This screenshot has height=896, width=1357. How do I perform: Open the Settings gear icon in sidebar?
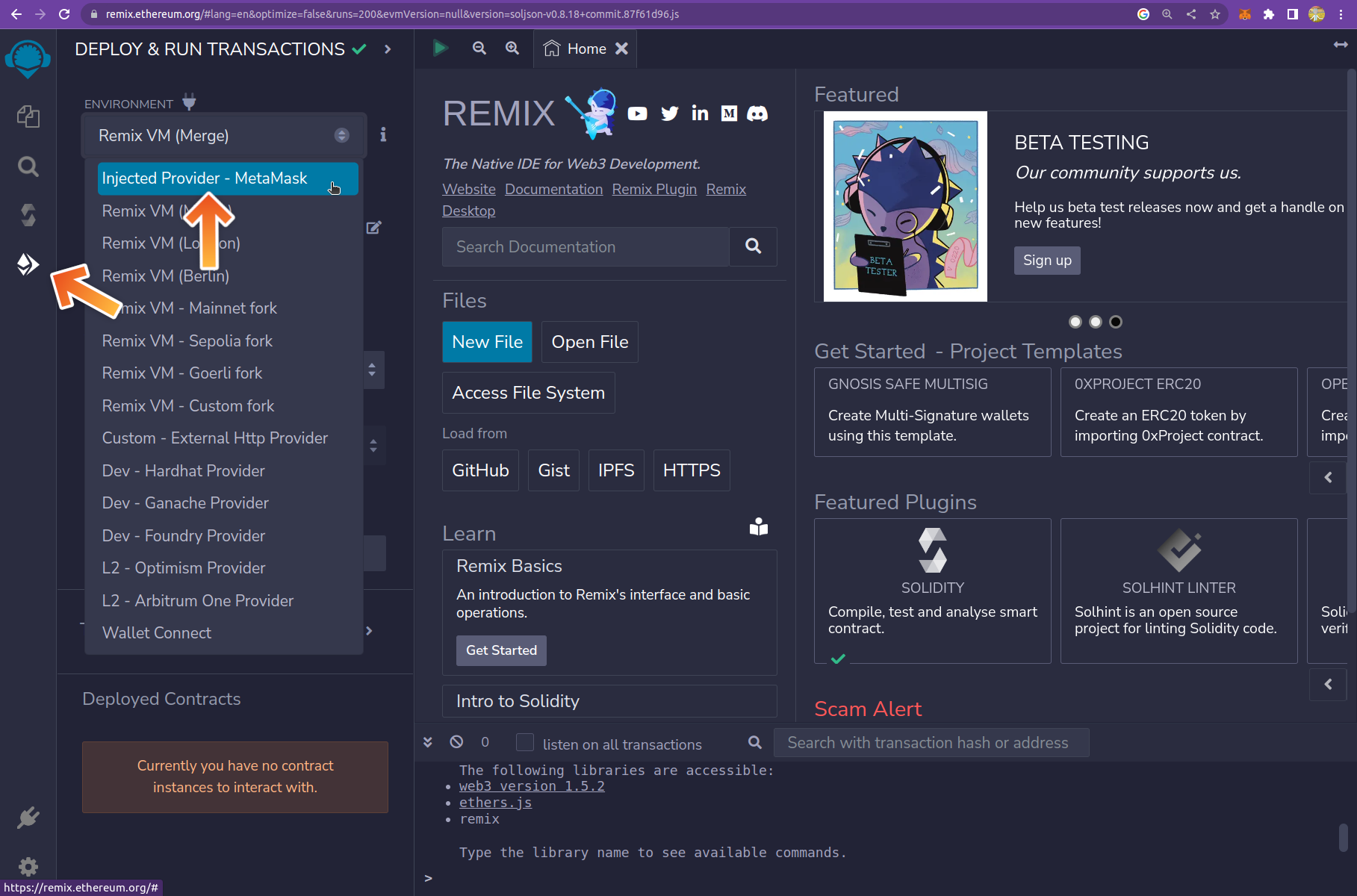28,866
